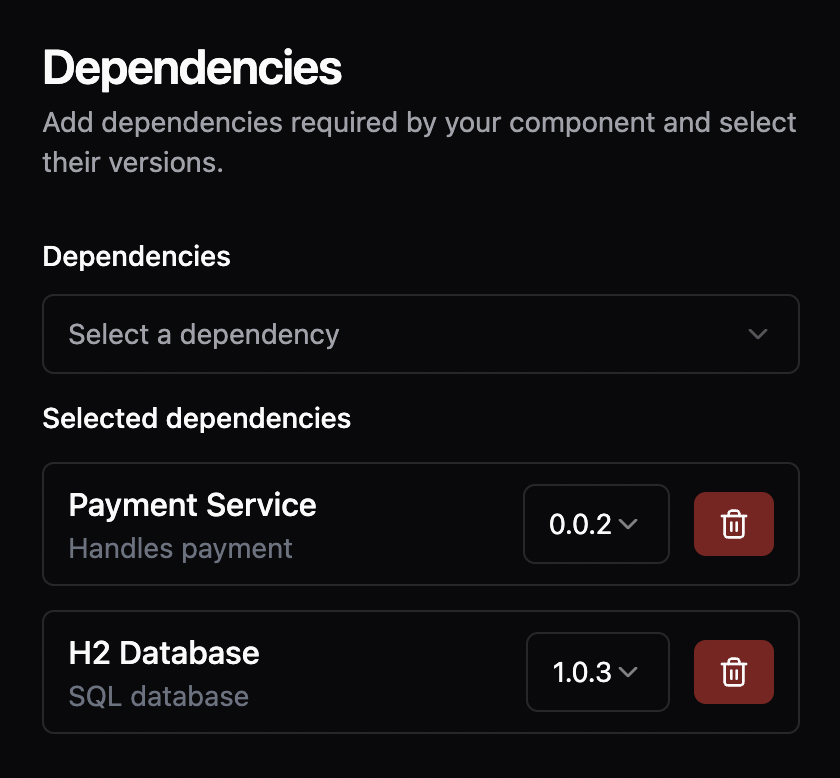This screenshot has height=778, width=840.
Task: Click the 1.0.3 version number text
Action: [582, 672]
